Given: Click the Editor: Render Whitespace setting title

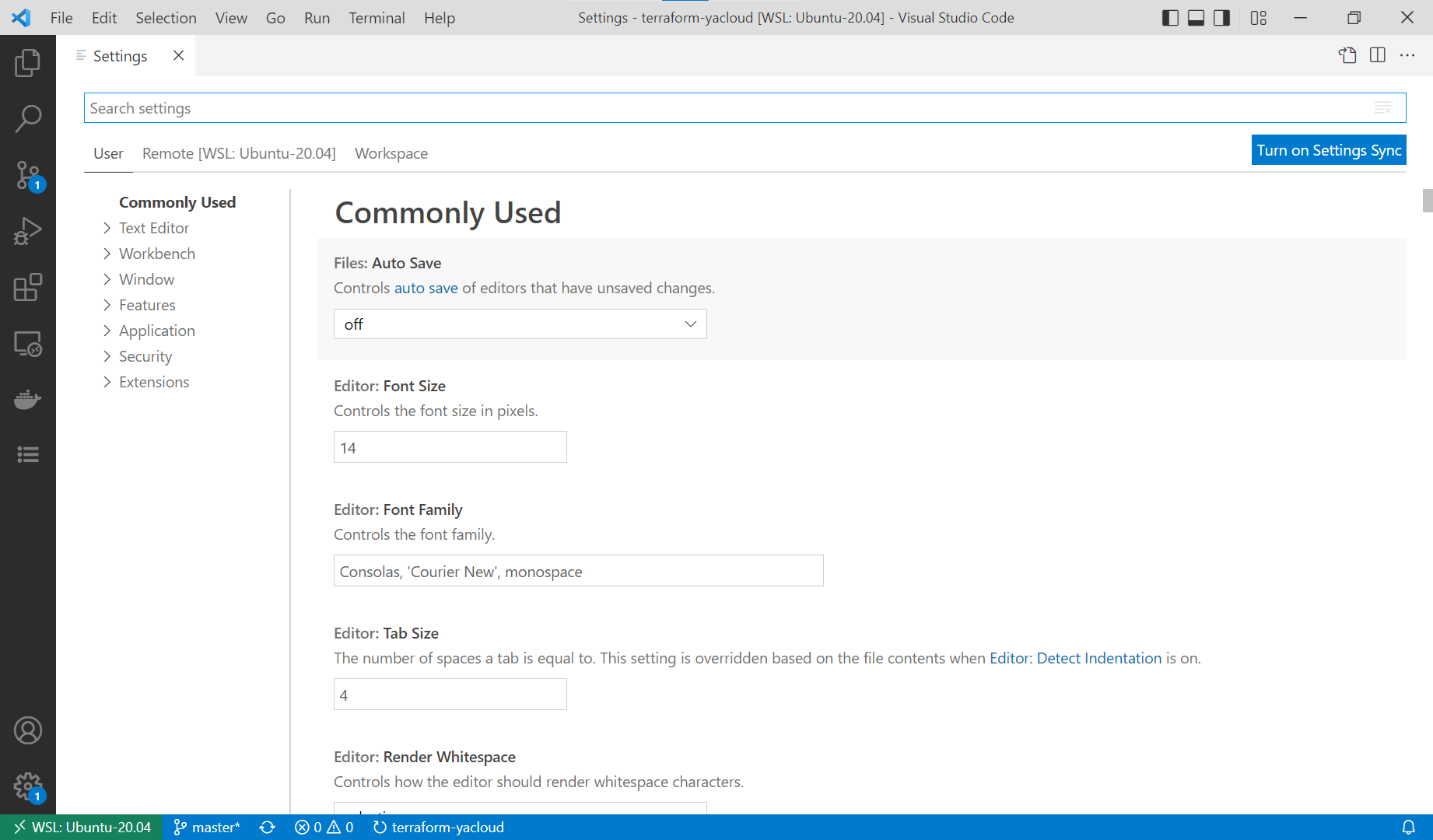Looking at the screenshot, I should tap(425, 757).
